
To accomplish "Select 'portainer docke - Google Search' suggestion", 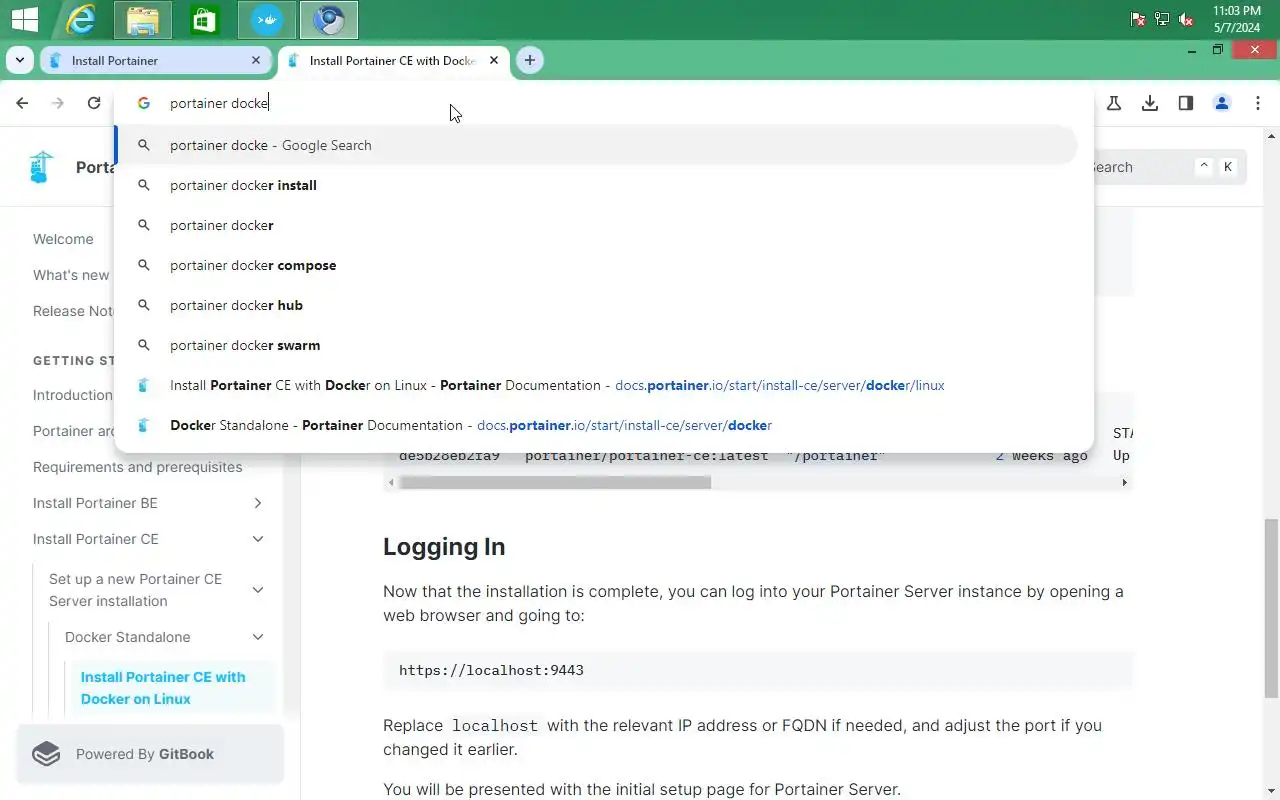I will click(x=597, y=145).
